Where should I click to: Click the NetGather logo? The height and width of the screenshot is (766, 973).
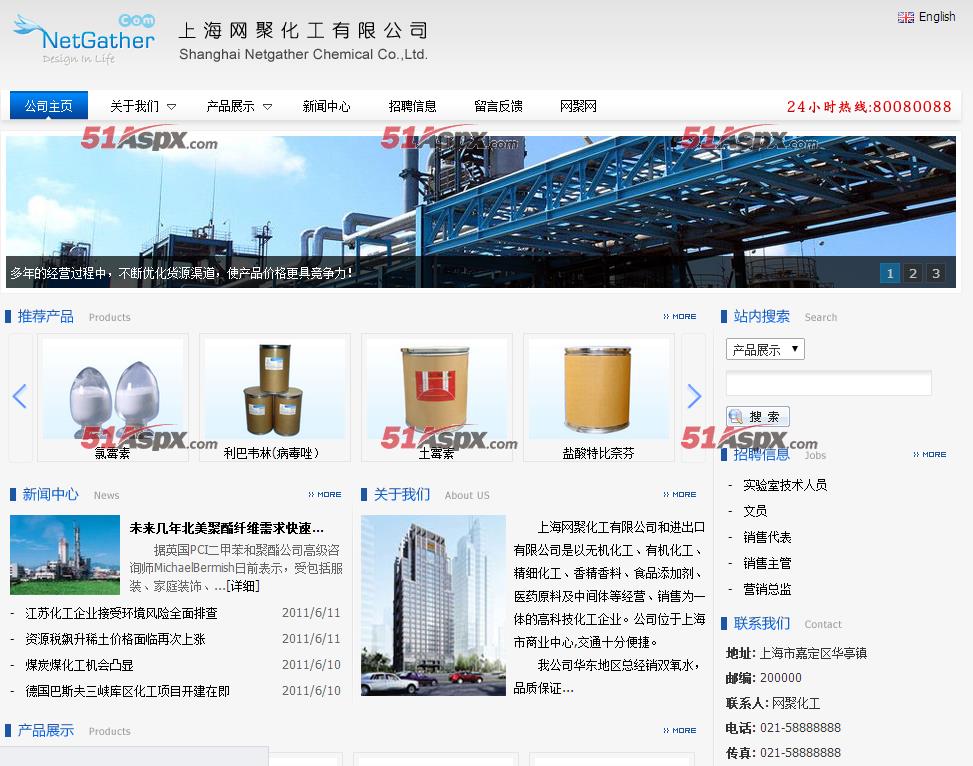pos(84,40)
